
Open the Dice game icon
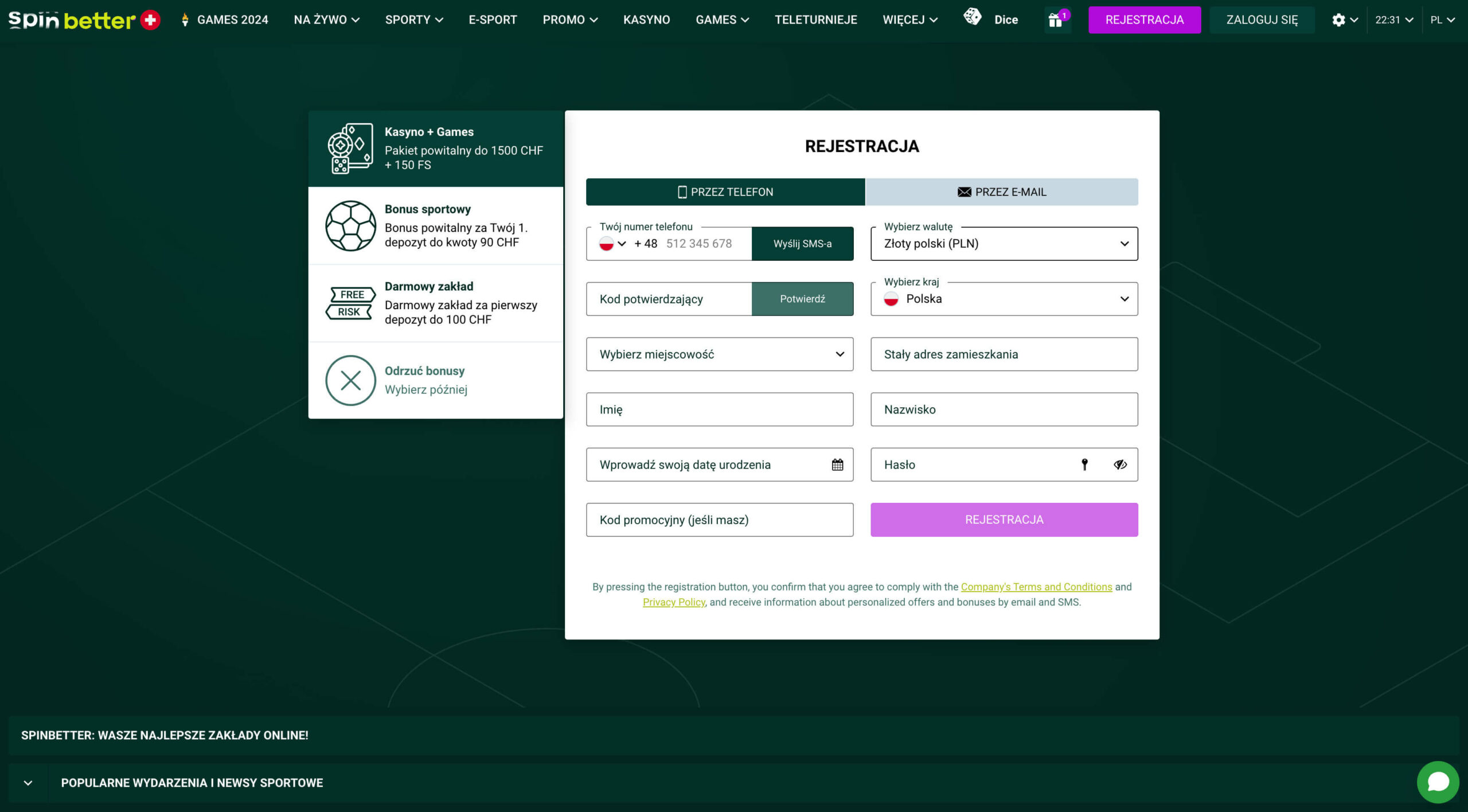click(x=973, y=17)
